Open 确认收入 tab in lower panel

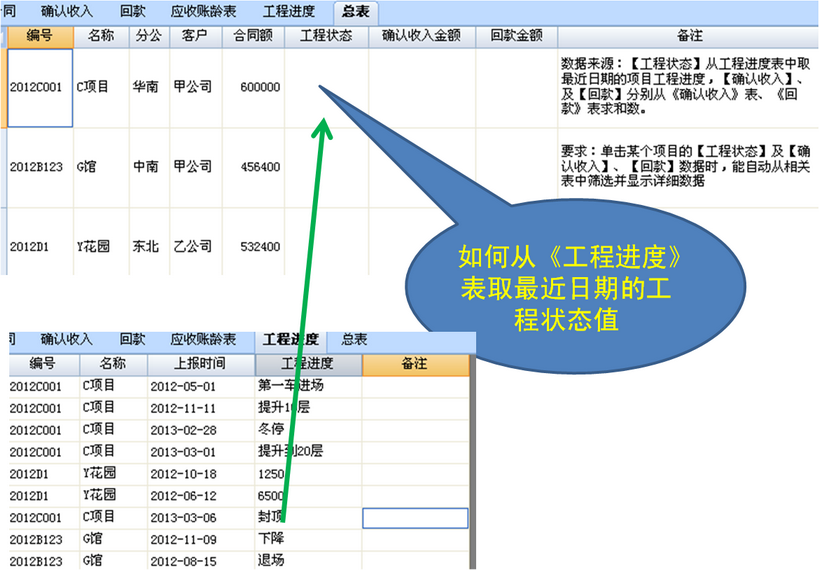click(x=66, y=340)
